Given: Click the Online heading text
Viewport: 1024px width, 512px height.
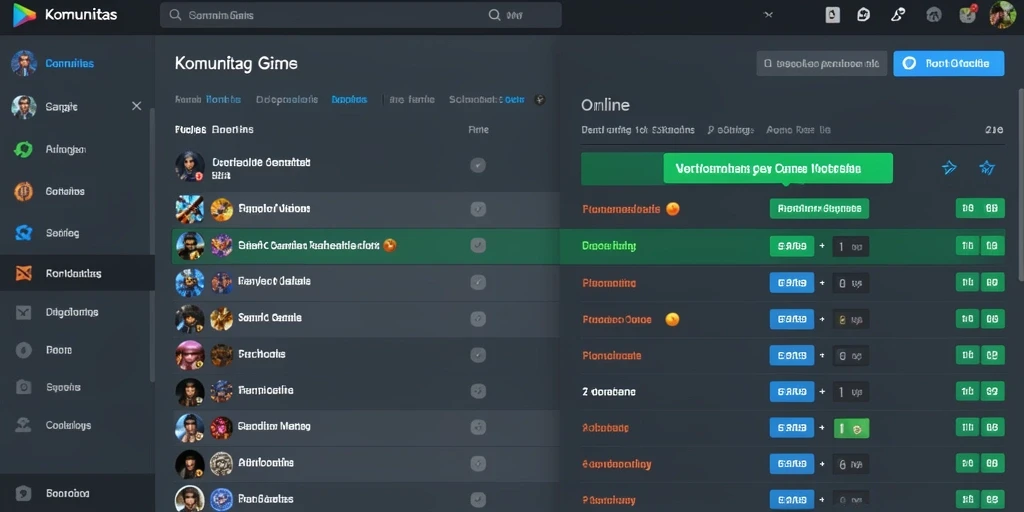Looking at the screenshot, I should (x=605, y=104).
